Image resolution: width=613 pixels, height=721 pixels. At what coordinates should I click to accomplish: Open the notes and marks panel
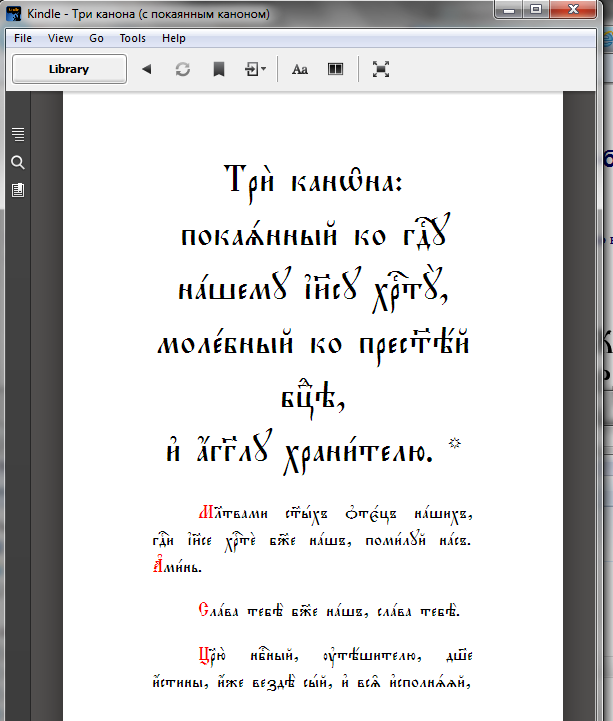(x=18, y=190)
